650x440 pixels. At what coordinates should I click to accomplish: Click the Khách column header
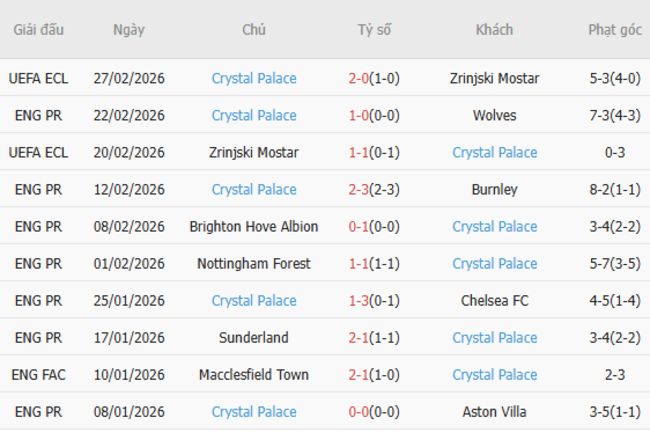click(x=494, y=30)
